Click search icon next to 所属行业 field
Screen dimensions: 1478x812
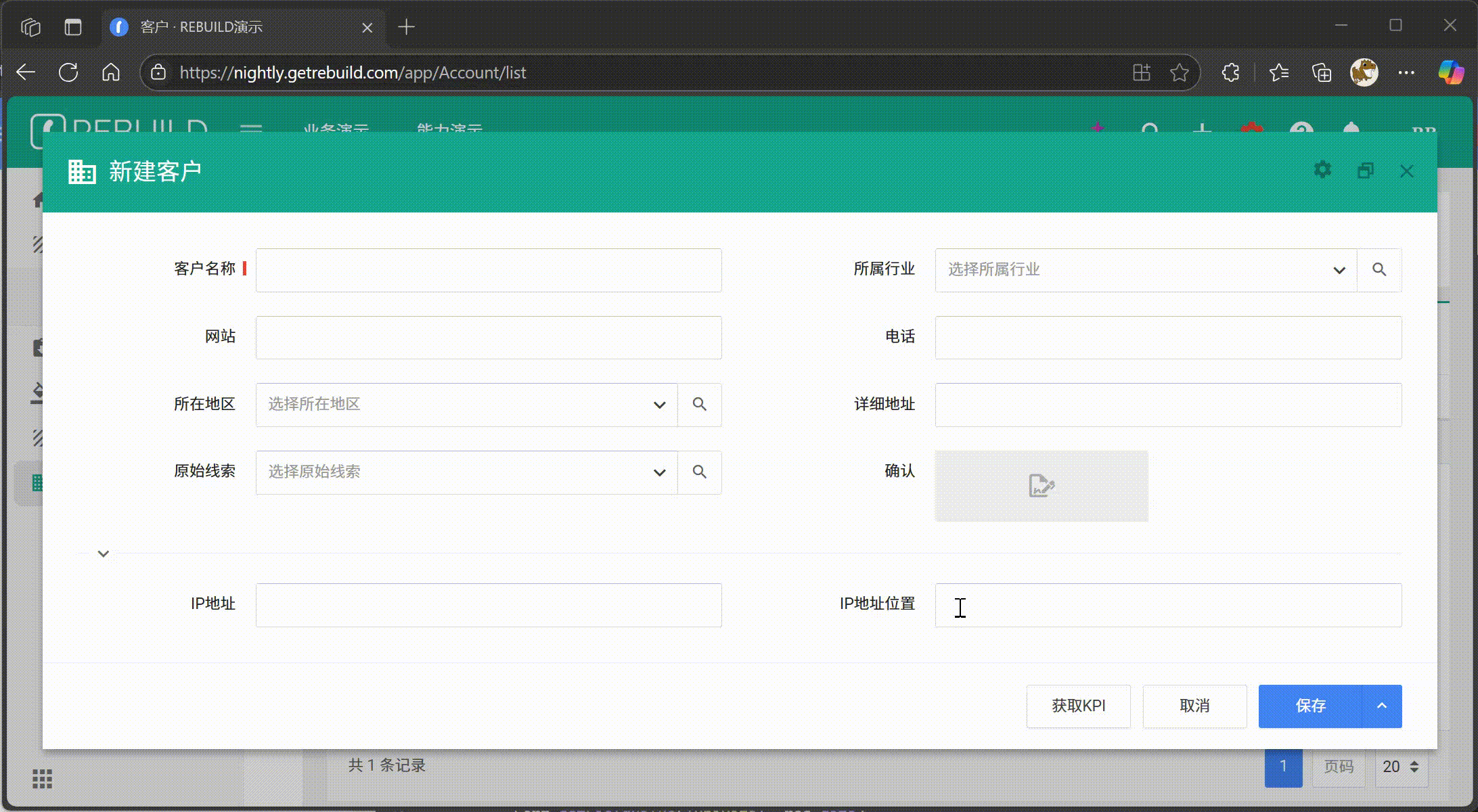(1379, 270)
